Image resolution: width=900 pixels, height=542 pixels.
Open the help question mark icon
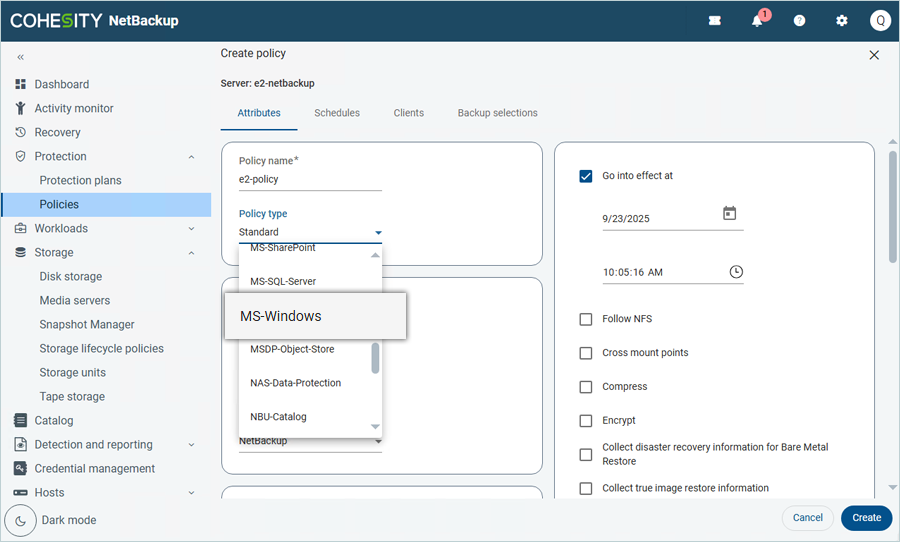[x=799, y=21]
